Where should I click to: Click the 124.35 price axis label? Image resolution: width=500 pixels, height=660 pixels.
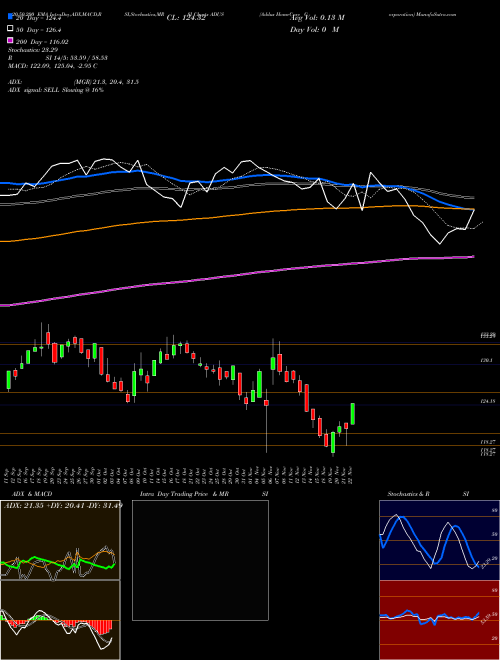click(x=487, y=402)
